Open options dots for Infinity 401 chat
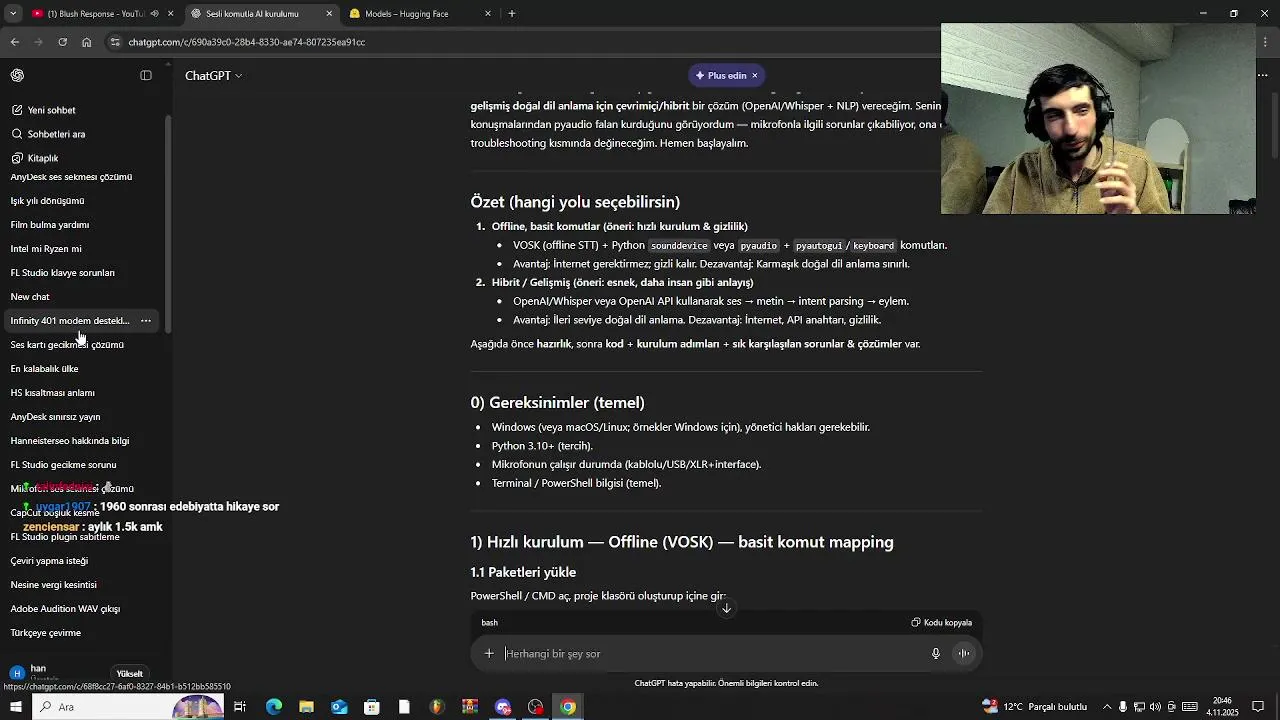The image size is (1280, 720). pyautogui.click(x=146, y=321)
